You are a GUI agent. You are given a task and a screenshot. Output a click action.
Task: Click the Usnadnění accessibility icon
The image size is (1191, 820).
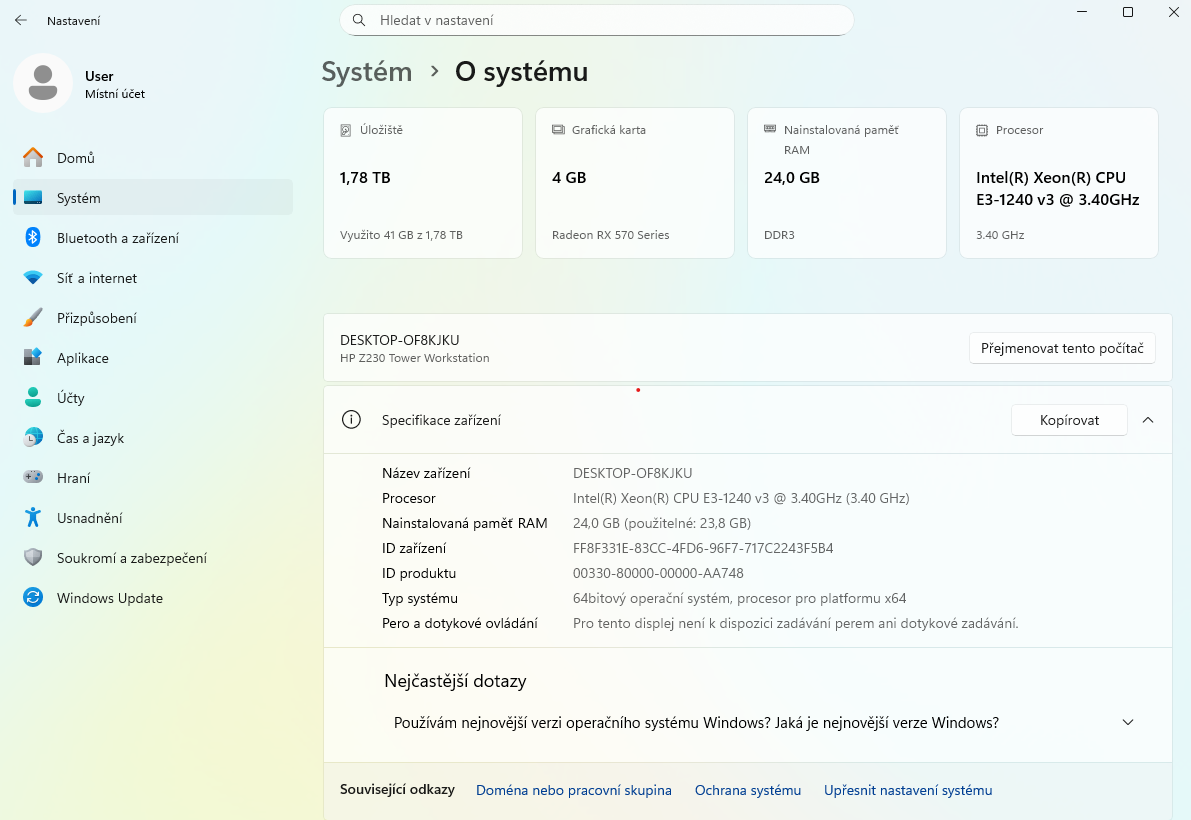click(34, 517)
